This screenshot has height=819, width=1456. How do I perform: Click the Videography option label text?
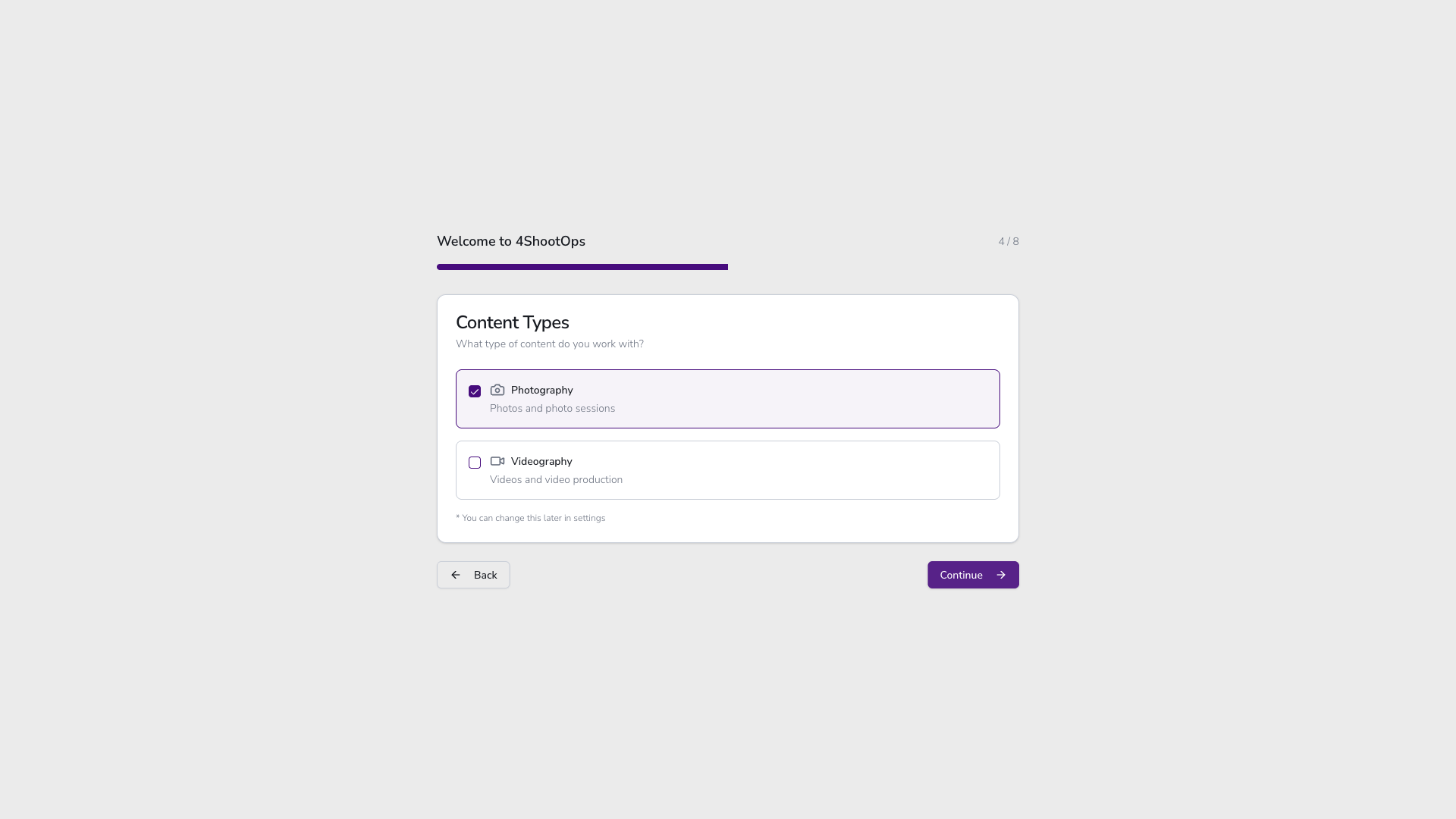pos(541,462)
